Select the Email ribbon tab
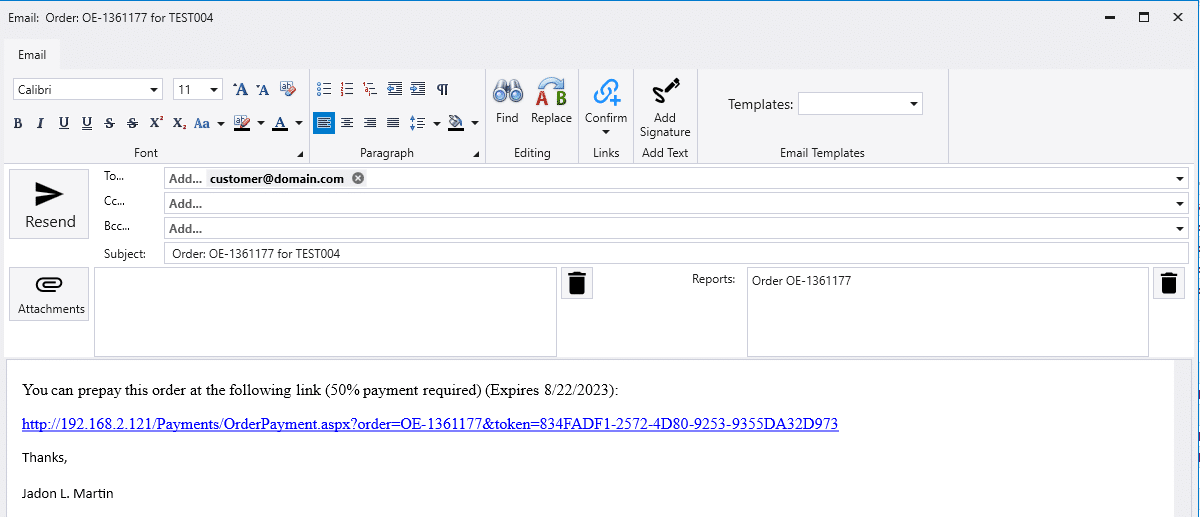The image size is (1200, 517). [32, 55]
